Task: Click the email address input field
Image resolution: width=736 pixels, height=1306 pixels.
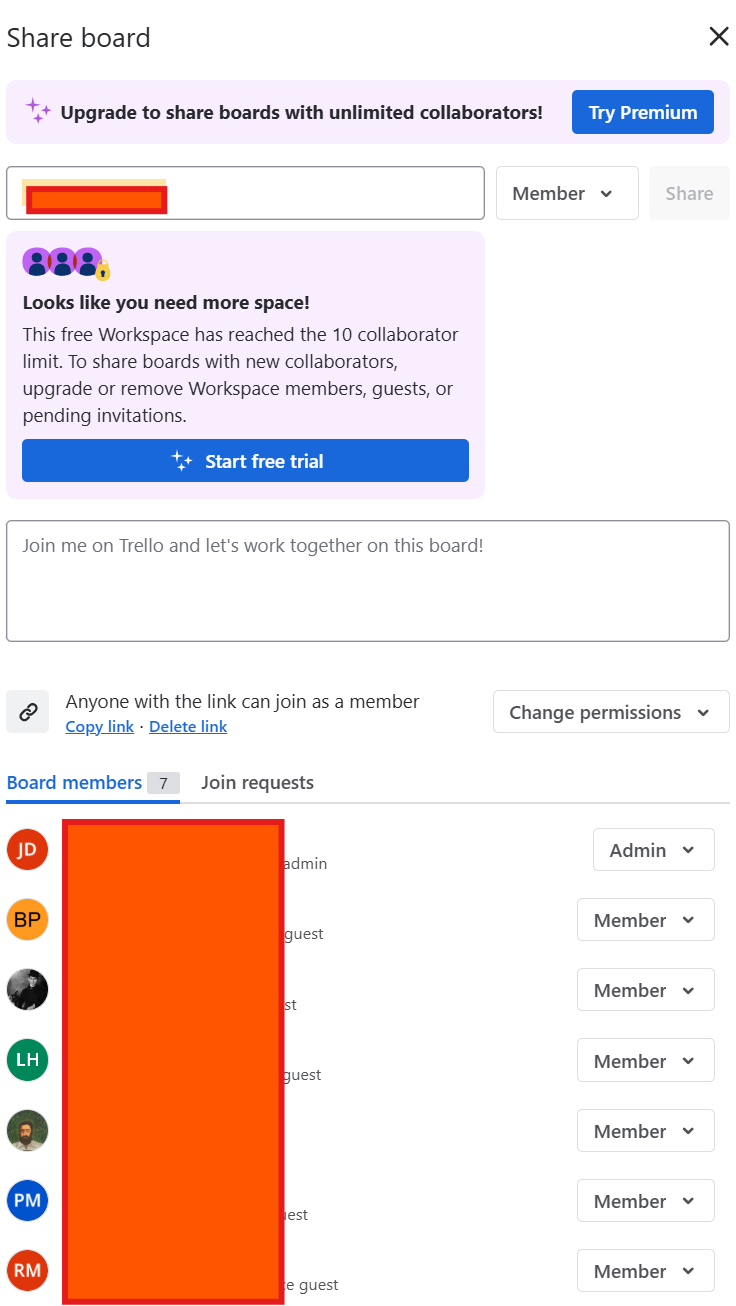Action: tap(246, 192)
